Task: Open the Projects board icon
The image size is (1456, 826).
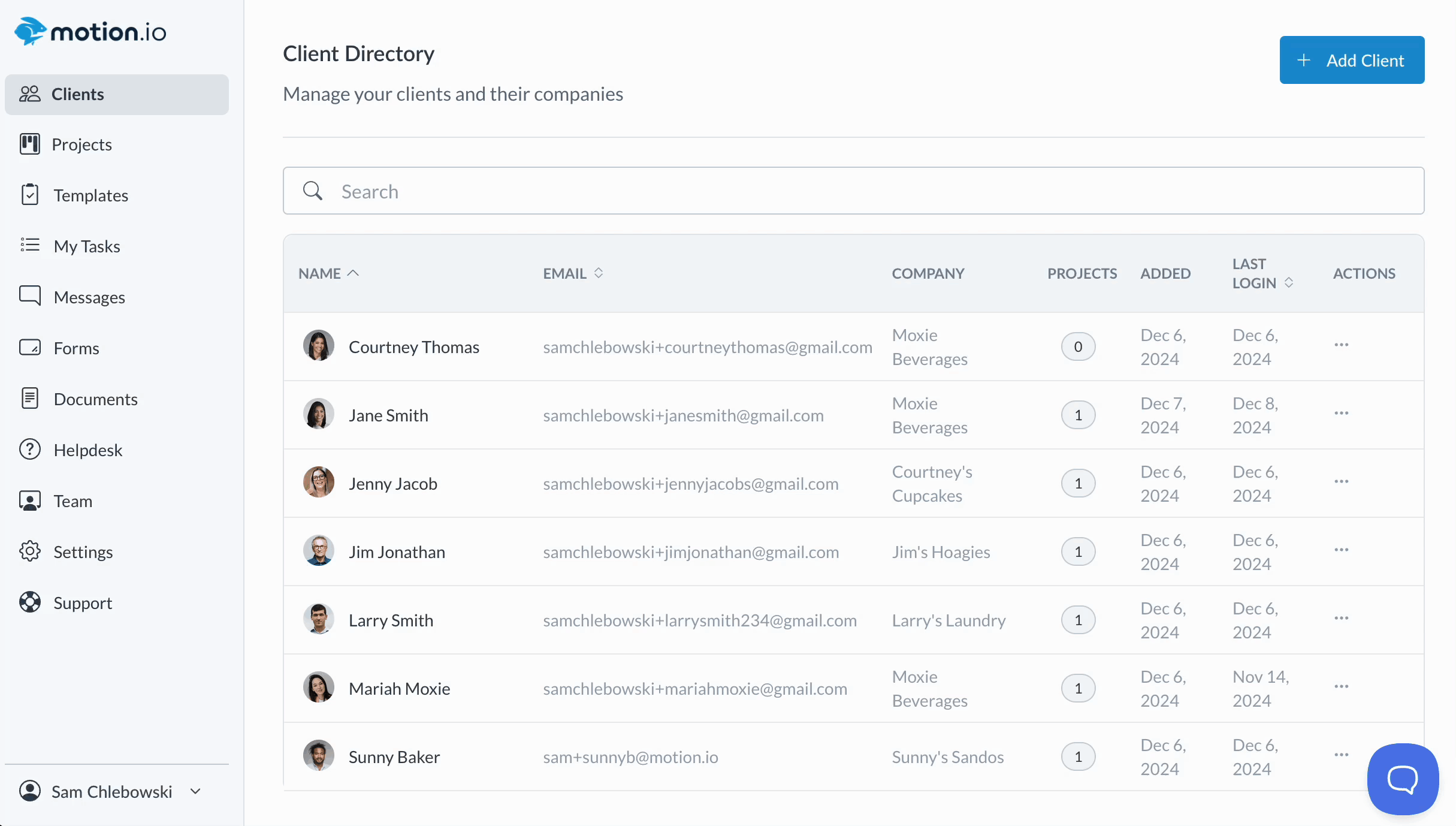Action: (x=30, y=144)
